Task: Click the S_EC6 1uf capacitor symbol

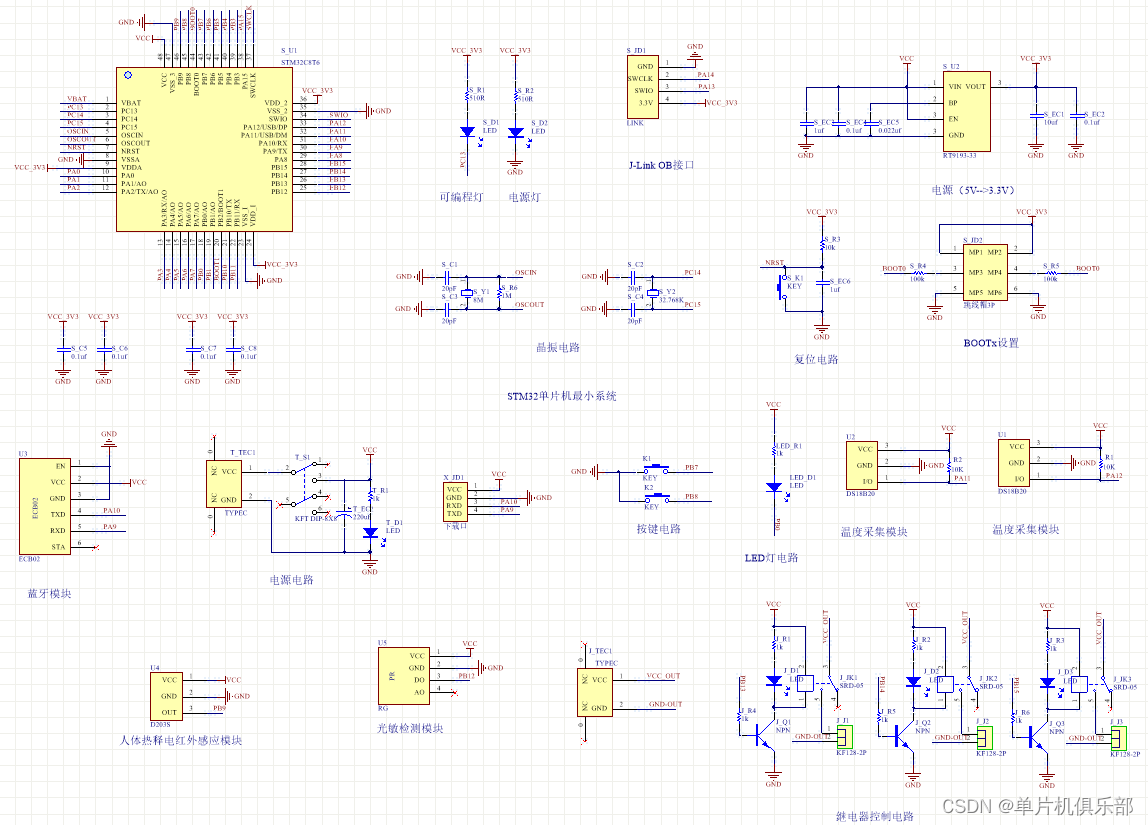Action: coord(822,284)
